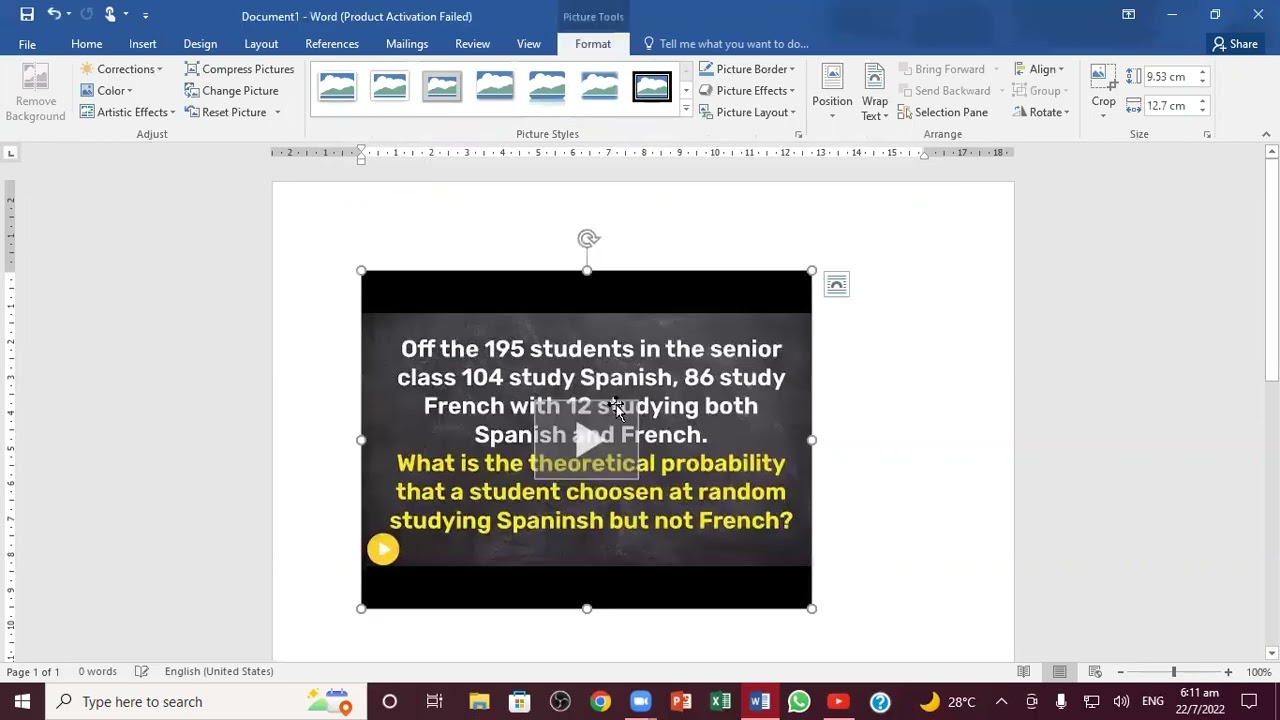Image resolution: width=1280 pixels, height=720 pixels.
Task: Switch to the Review tab
Action: [472, 44]
